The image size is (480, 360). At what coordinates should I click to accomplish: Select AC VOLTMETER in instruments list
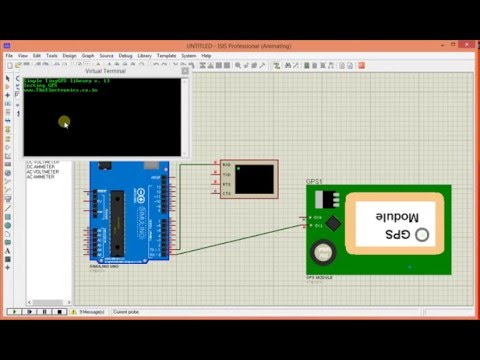[x=43, y=172]
